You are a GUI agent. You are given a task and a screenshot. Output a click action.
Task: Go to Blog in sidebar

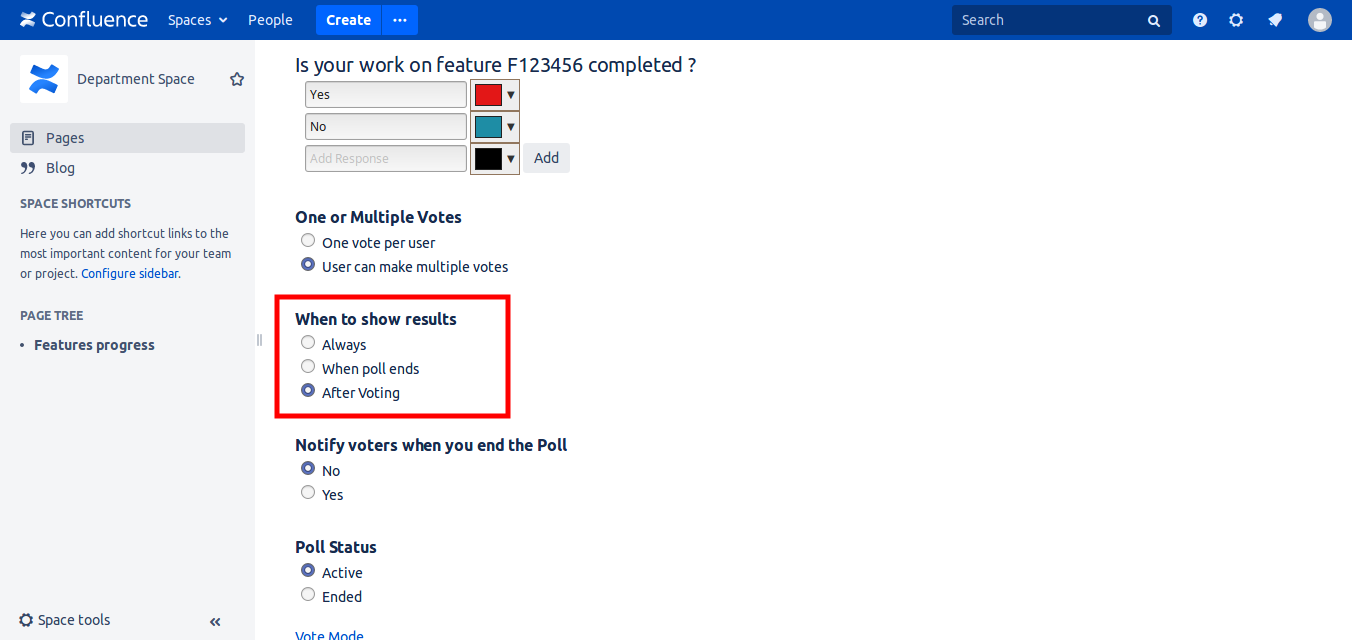click(x=60, y=168)
